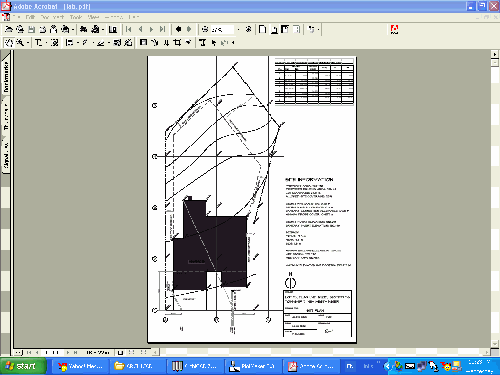The height and width of the screenshot is (375, 500).
Task: Set view to Fit Width
Action: point(285,30)
